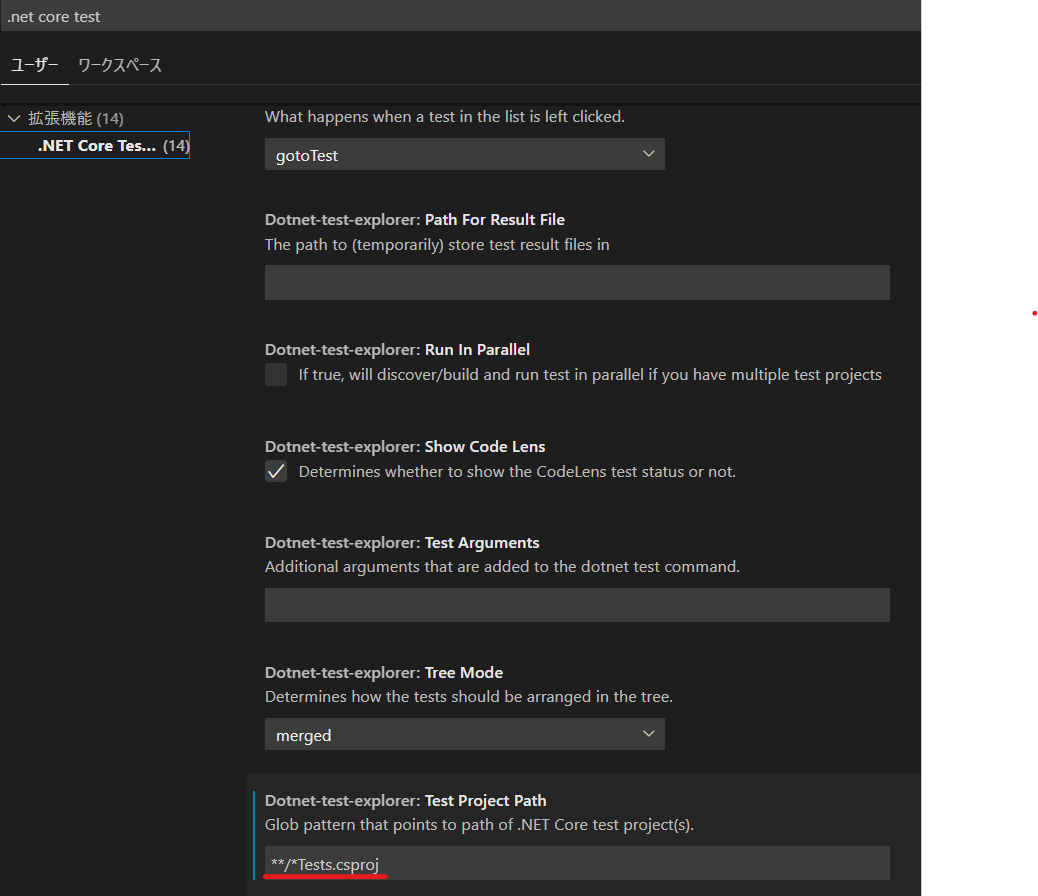This screenshot has height=896, width=1038.
Task: Click the (14) count badge beside .NET Core Tes...
Action: 176,146
